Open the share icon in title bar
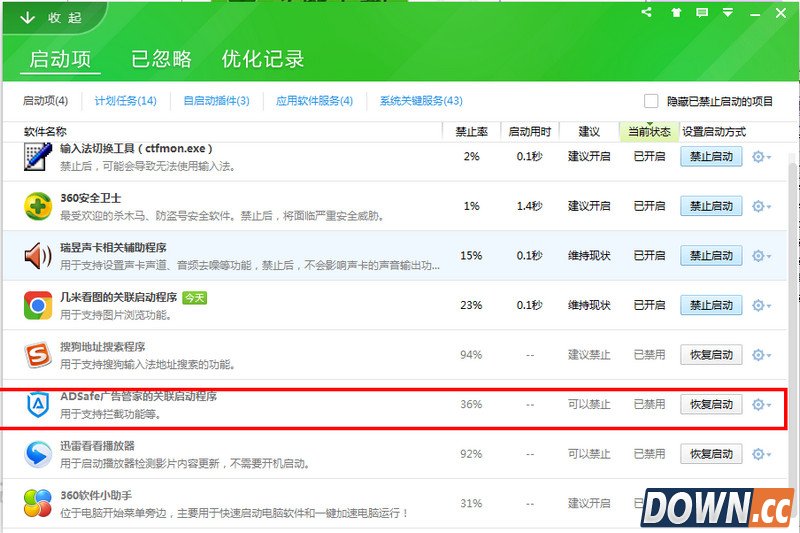 click(x=646, y=12)
